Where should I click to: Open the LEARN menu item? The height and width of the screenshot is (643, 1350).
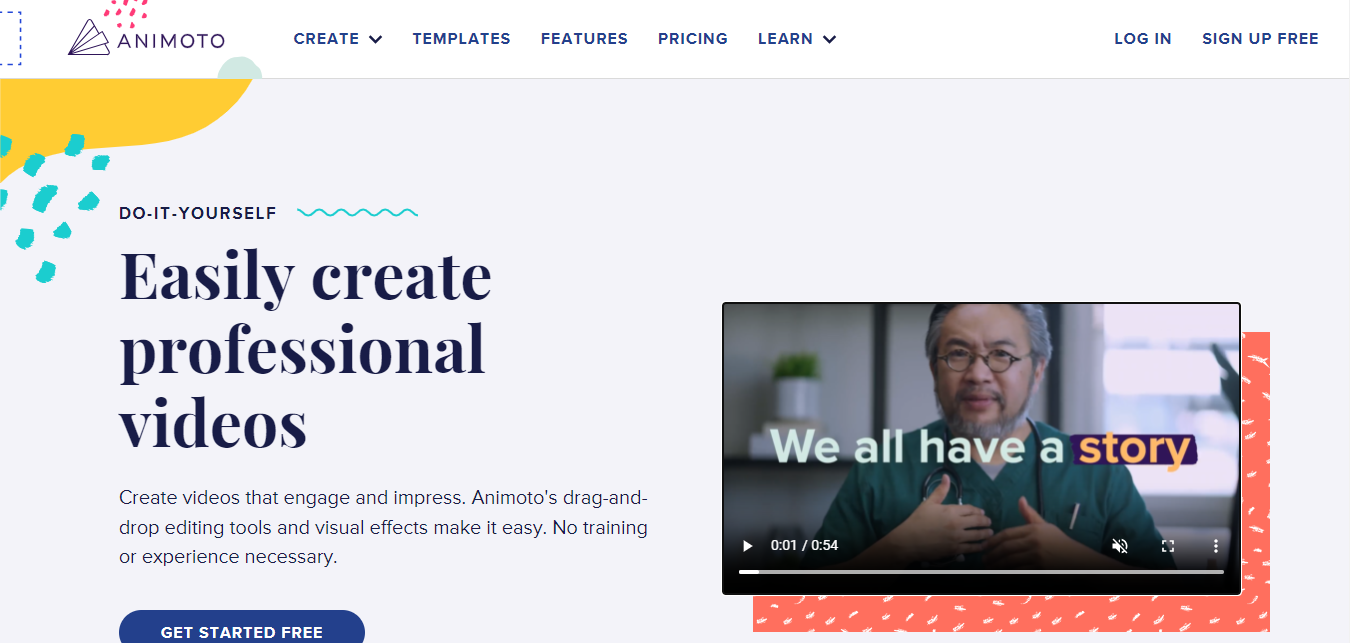785,39
